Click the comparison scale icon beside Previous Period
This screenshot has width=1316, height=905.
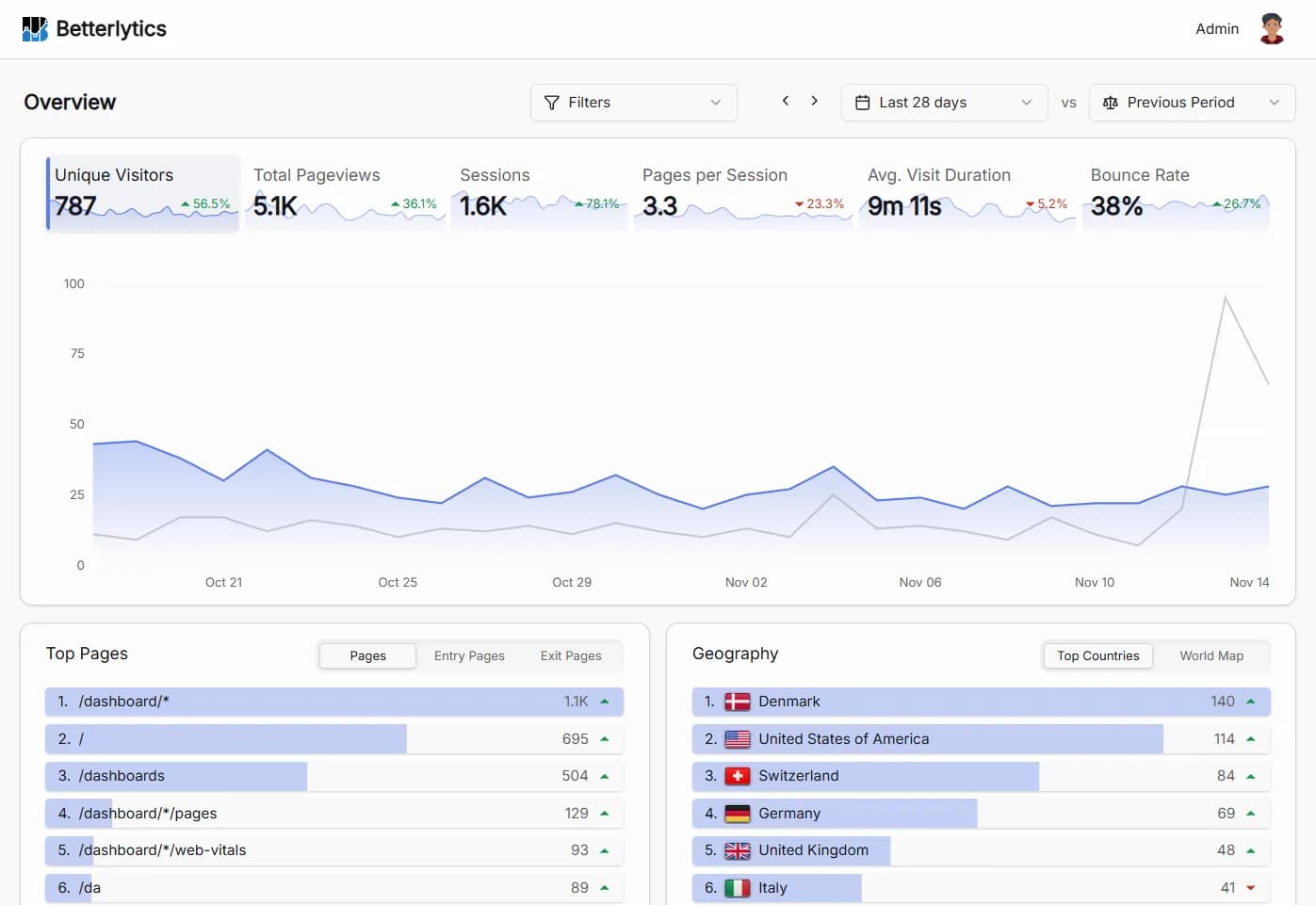click(1111, 102)
